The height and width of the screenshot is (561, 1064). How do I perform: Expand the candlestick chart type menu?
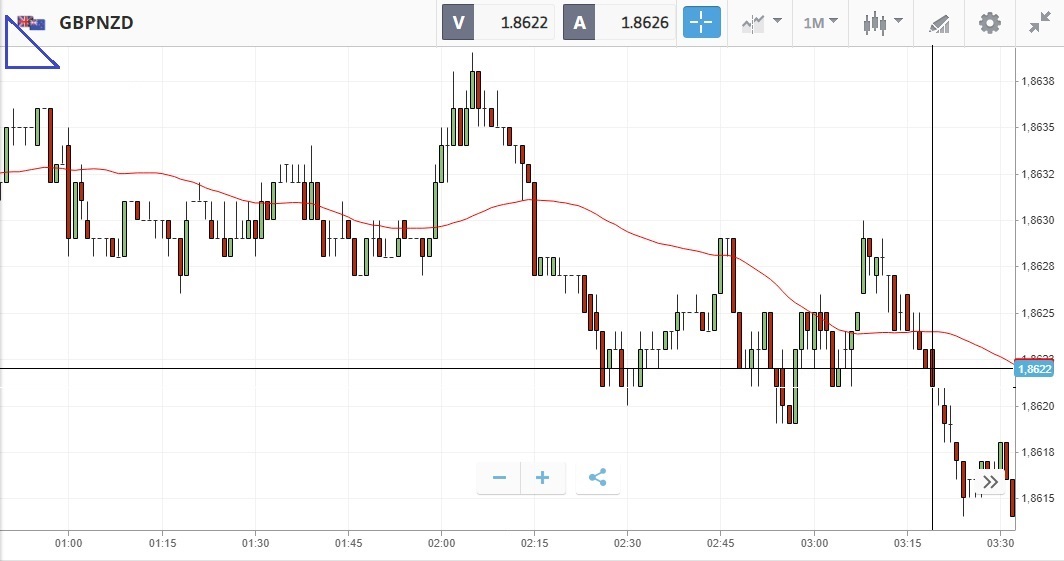(883, 22)
